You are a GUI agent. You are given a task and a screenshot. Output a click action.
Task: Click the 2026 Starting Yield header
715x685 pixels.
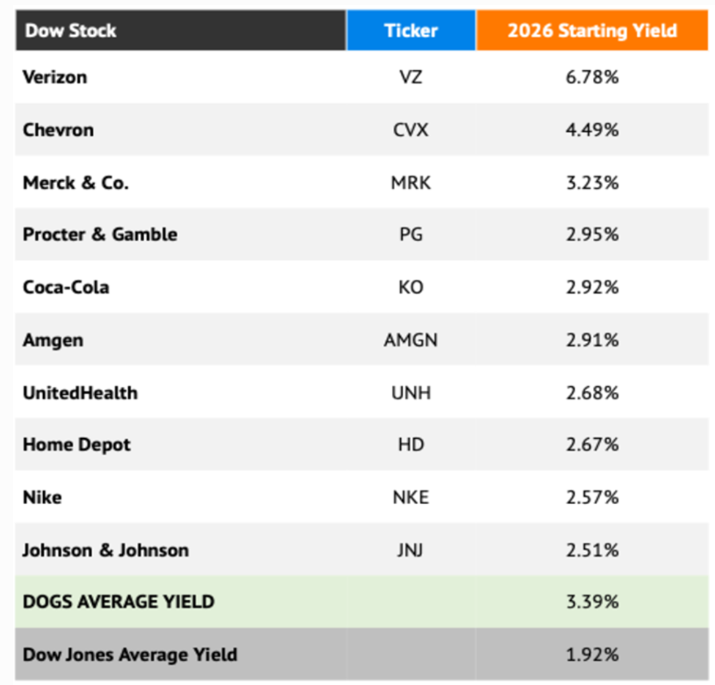[x=592, y=30]
